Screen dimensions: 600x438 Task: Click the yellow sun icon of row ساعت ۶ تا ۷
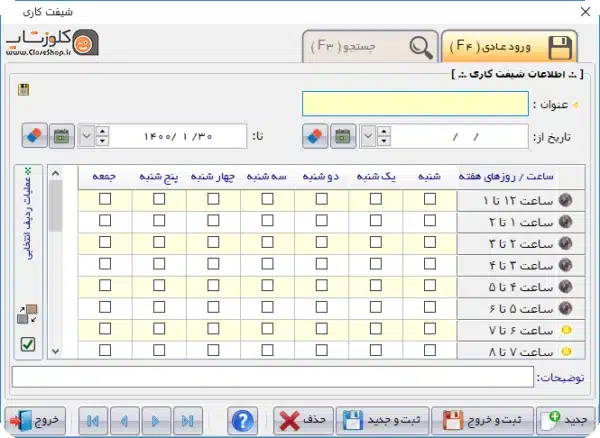point(566,330)
